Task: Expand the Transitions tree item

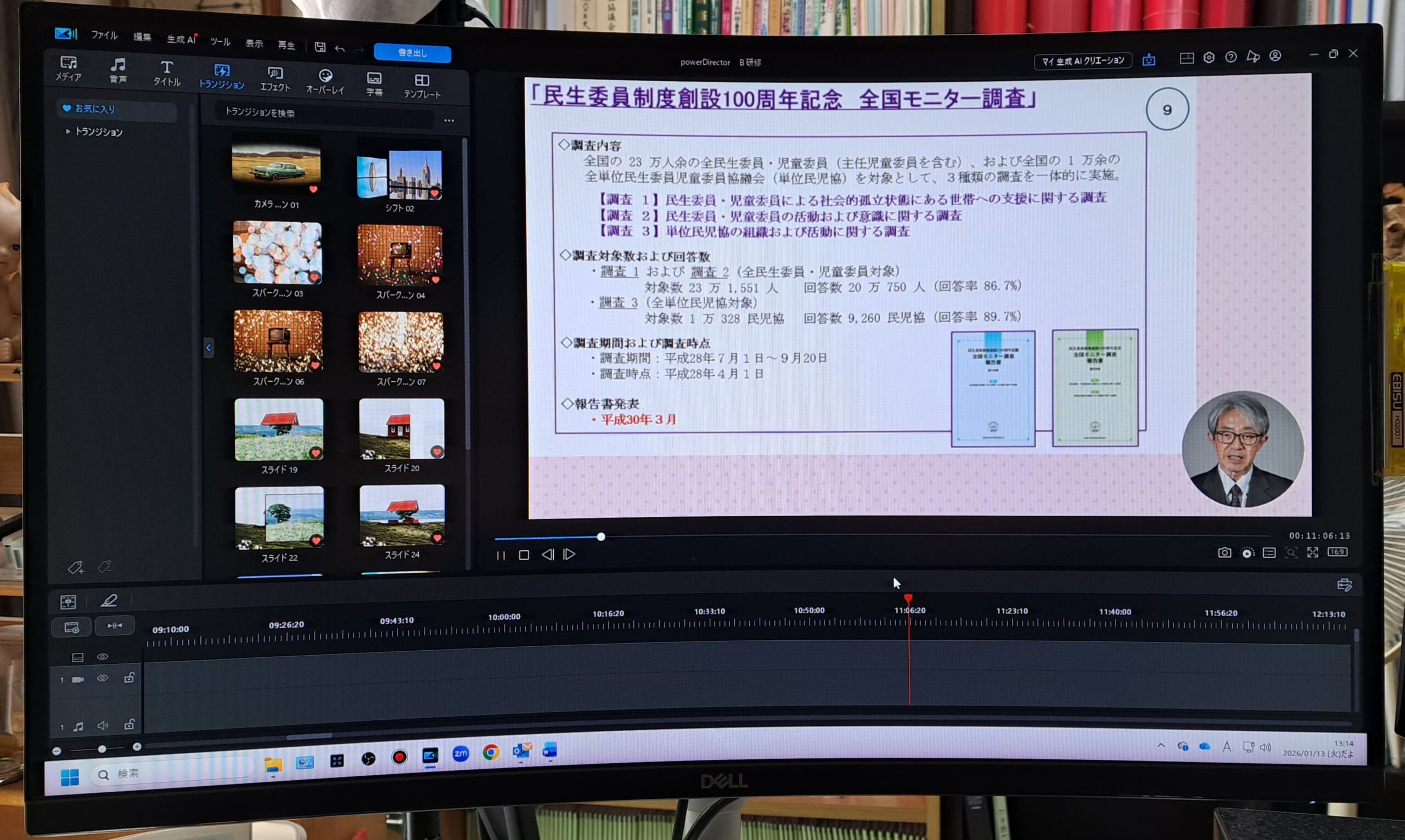Action: [x=69, y=131]
